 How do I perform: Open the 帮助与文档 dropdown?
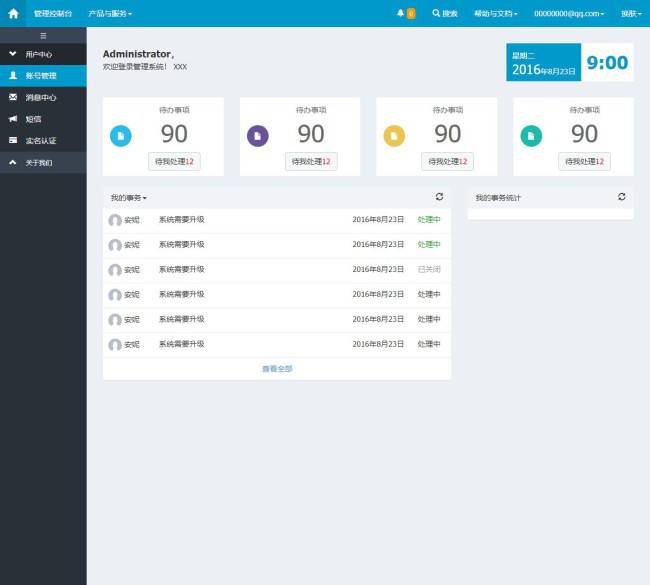(x=496, y=14)
